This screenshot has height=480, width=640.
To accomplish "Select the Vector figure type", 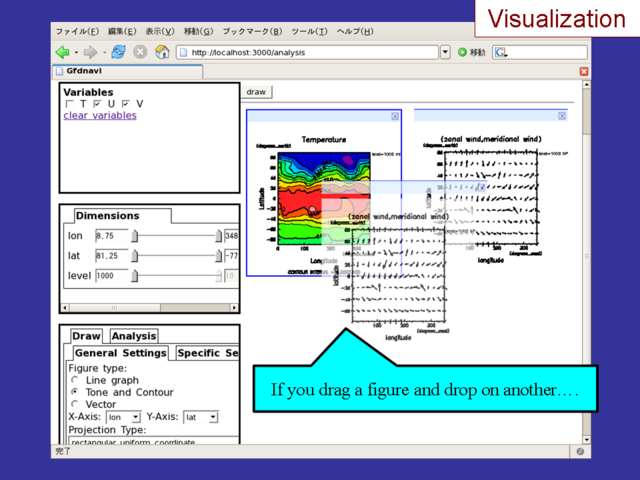I will (75, 404).
